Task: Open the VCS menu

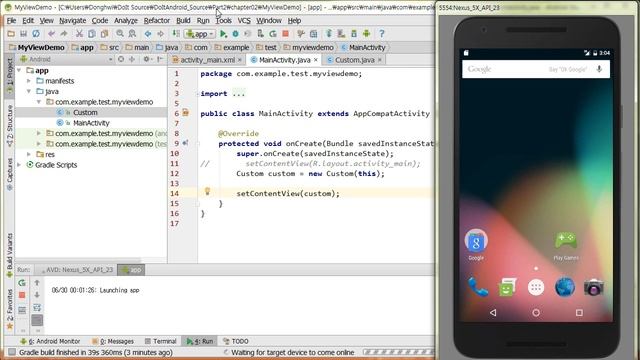Action: click(x=244, y=20)
